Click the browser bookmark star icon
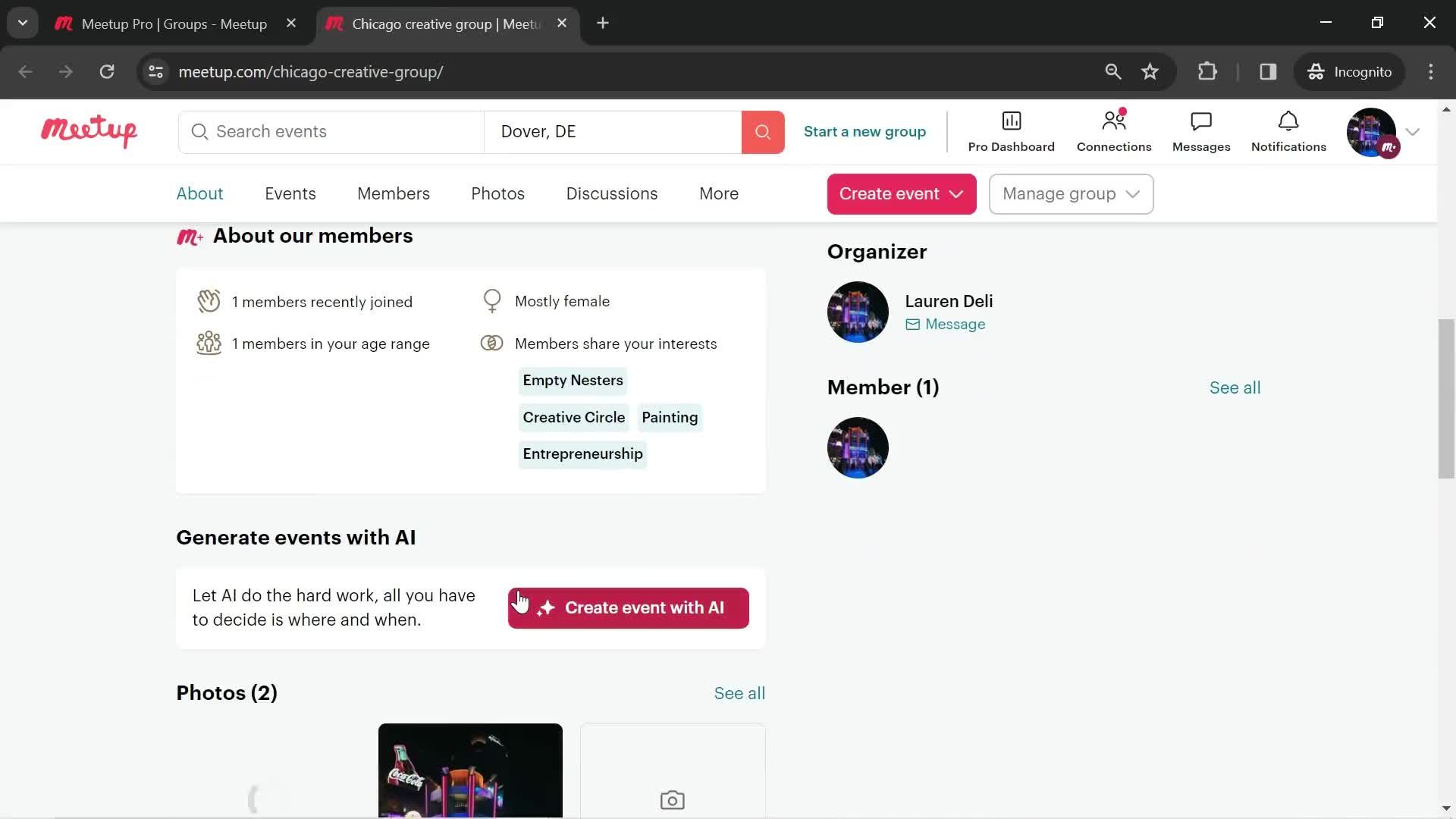Image resolution: width=1456 pixels, height=819 pixels. (1152, 70)
